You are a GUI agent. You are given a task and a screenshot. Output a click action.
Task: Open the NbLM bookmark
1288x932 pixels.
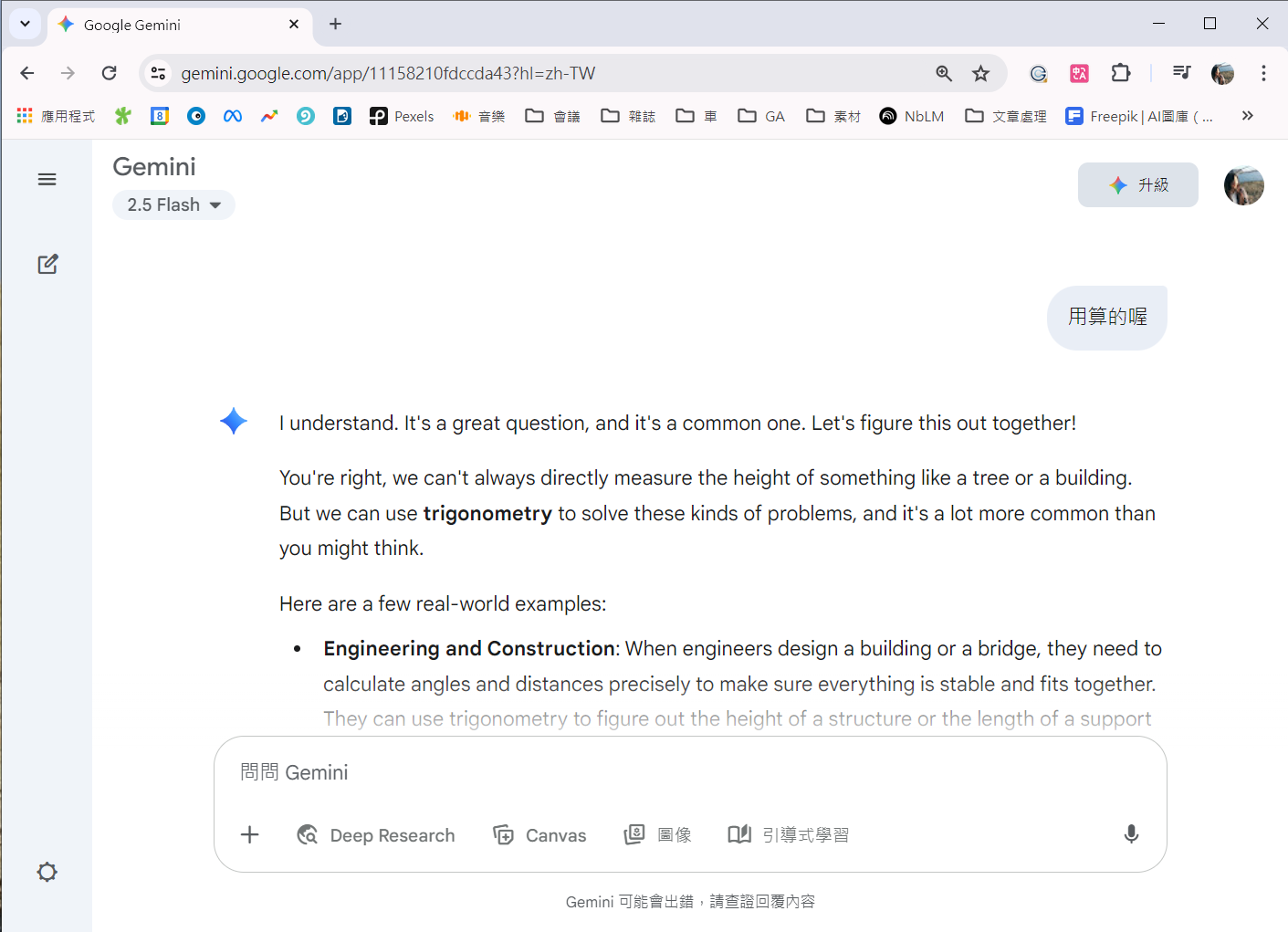tap(912, 116)
